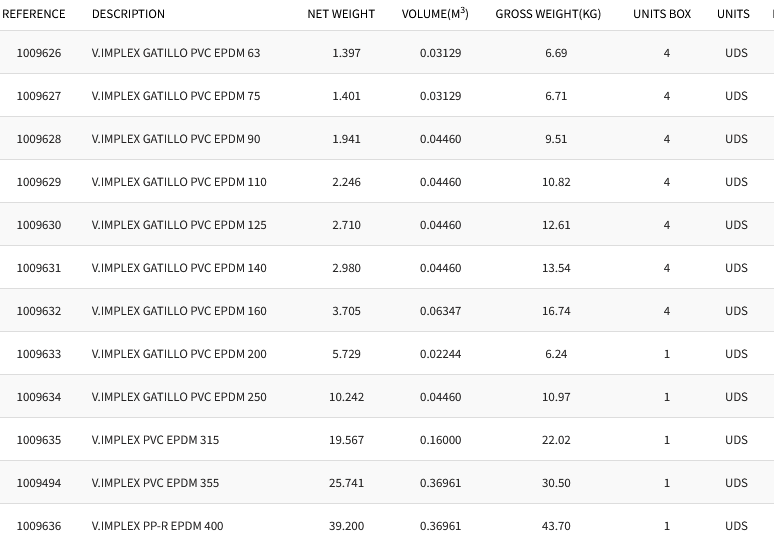Select the VOLUME(M3) column header
Viewport: 774px width, 542px height.
tap(435, 14)
